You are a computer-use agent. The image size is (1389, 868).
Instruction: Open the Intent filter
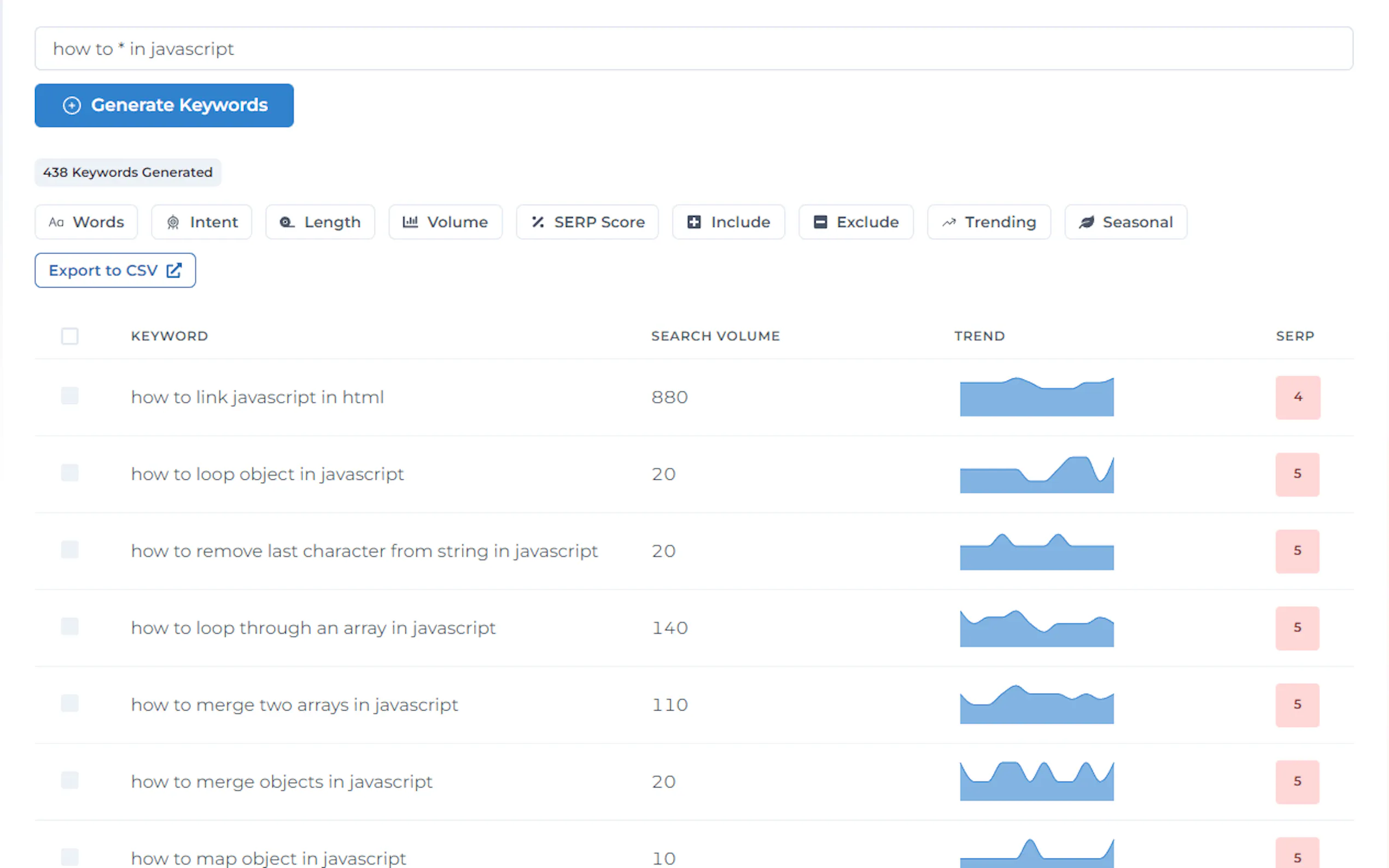[x=202, y=222]
